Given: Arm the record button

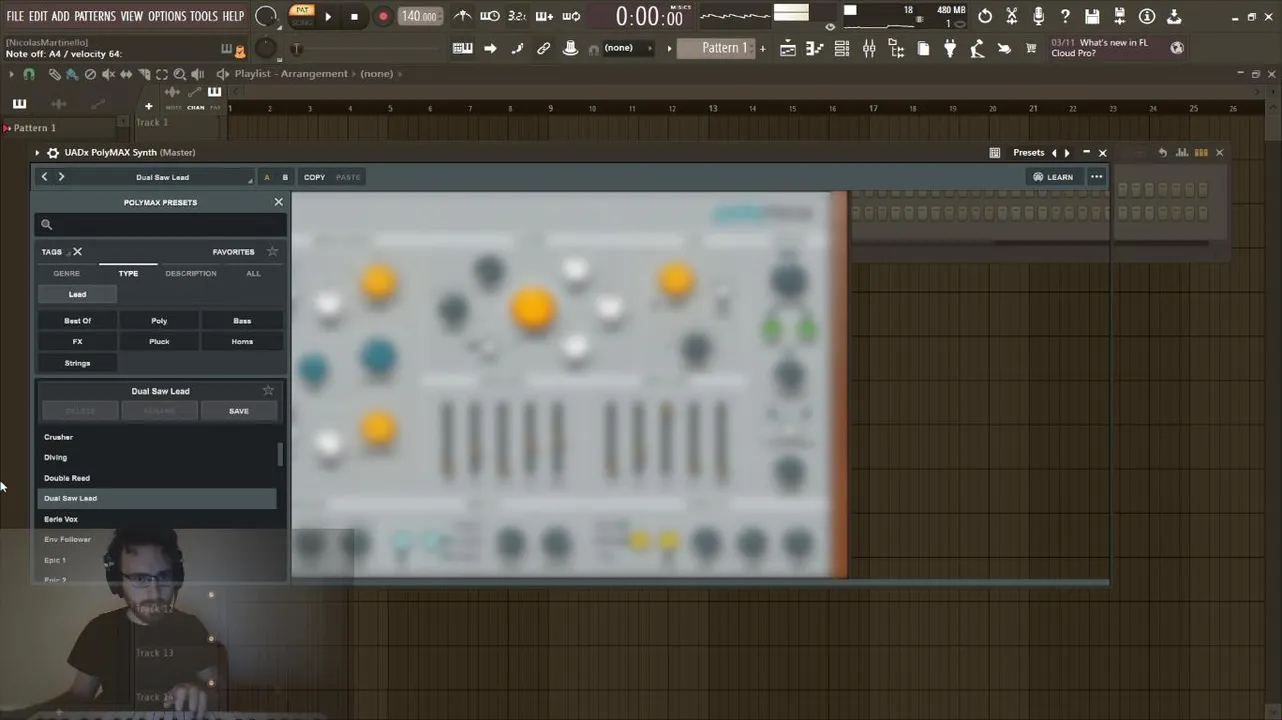Looking at the screenshot, I should click(383, 17).
